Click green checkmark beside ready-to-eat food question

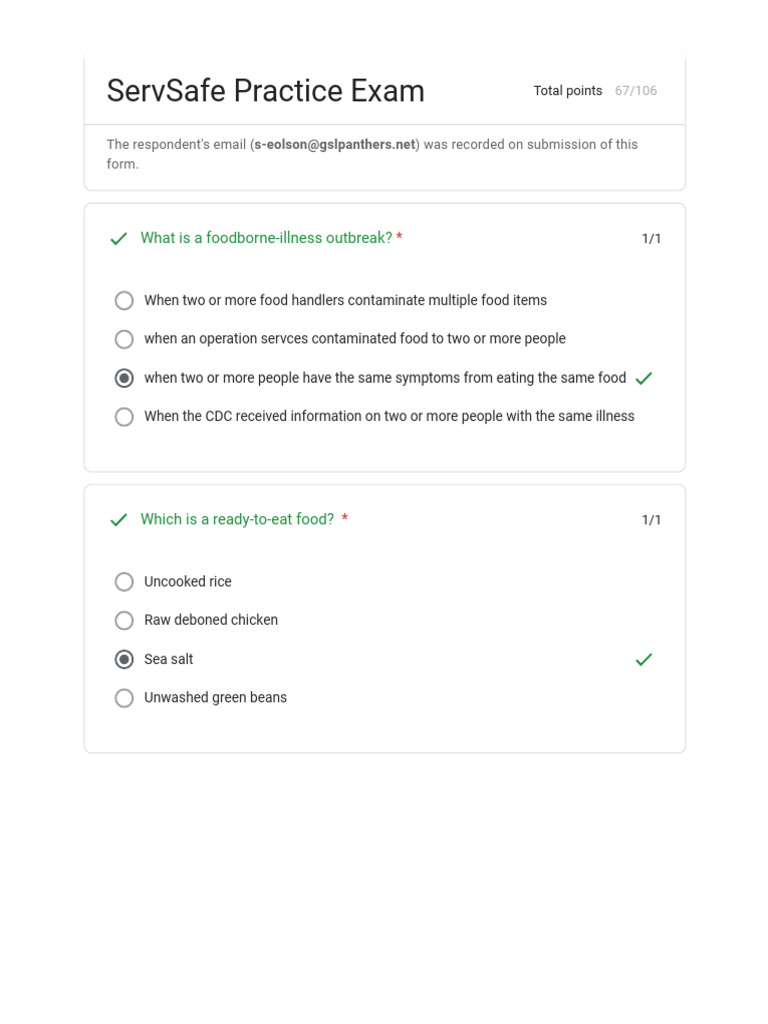tap(119, 520)
